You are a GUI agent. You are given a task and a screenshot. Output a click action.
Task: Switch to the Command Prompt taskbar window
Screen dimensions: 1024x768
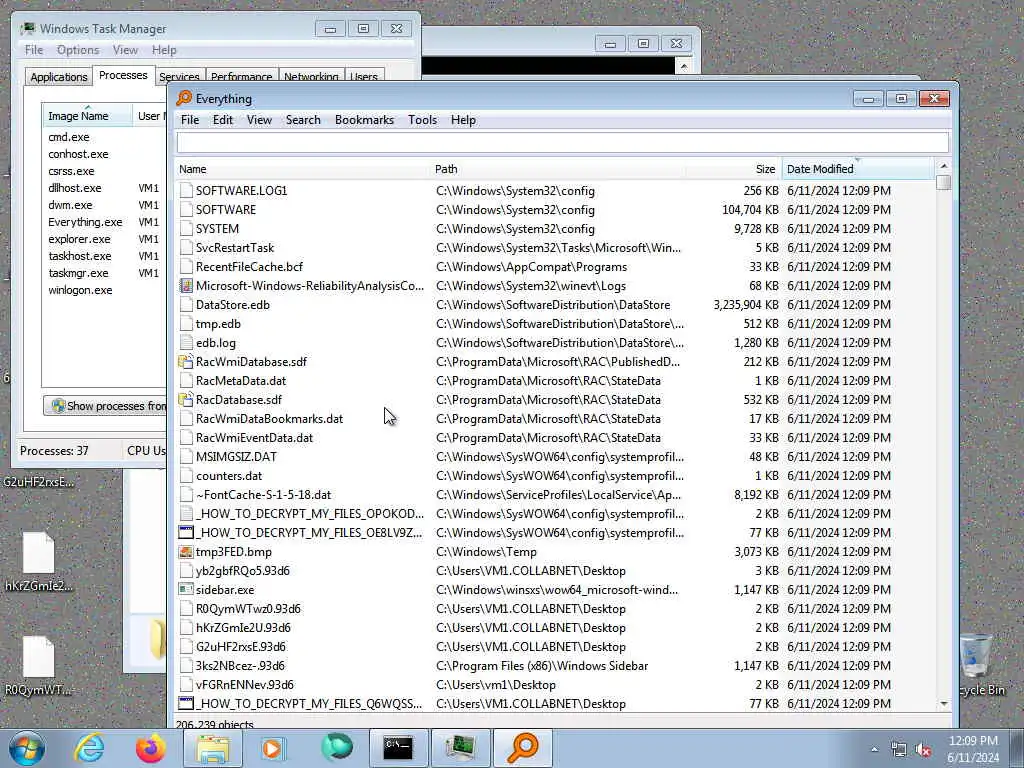tap(398, 748)
